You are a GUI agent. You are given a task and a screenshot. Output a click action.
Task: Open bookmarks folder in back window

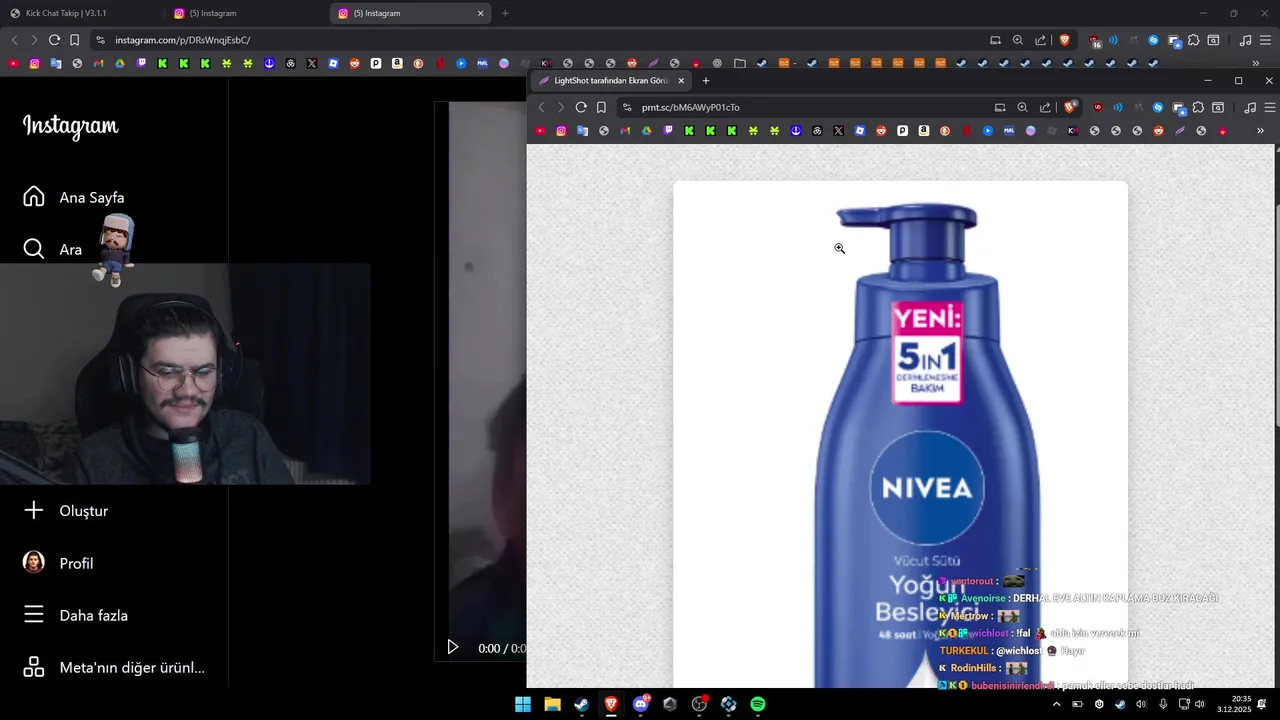[x=739, y=63]
